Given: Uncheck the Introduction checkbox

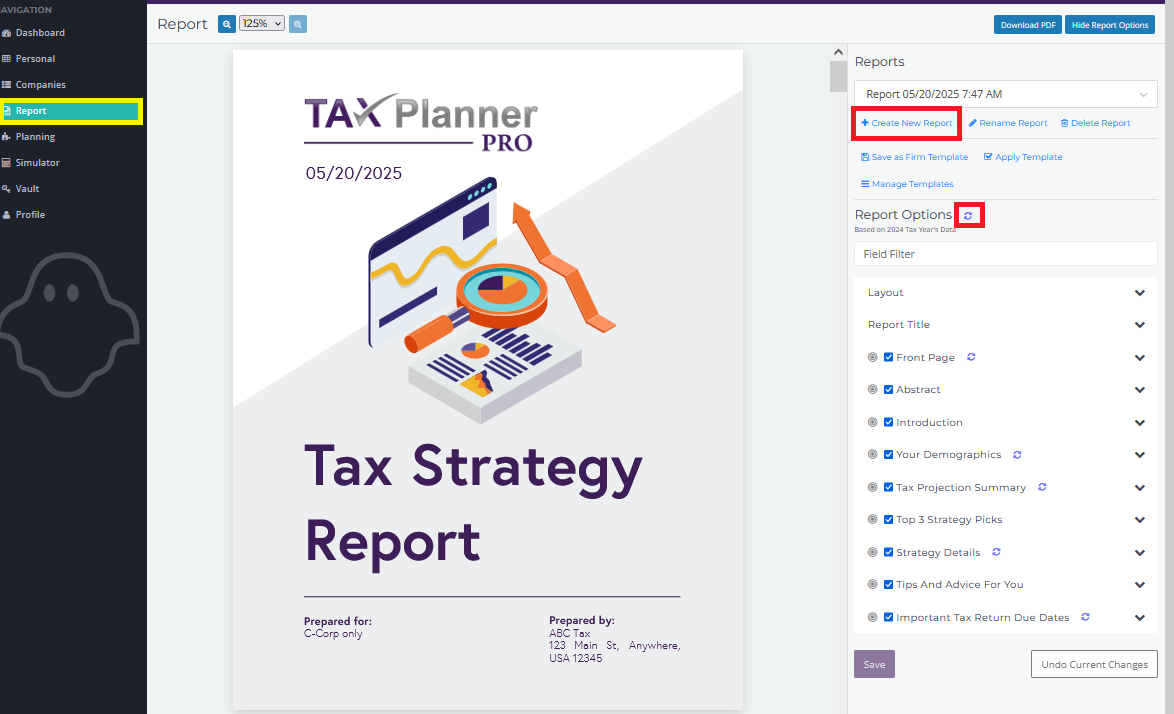Looking at the screenshot, I should [889, 422].
